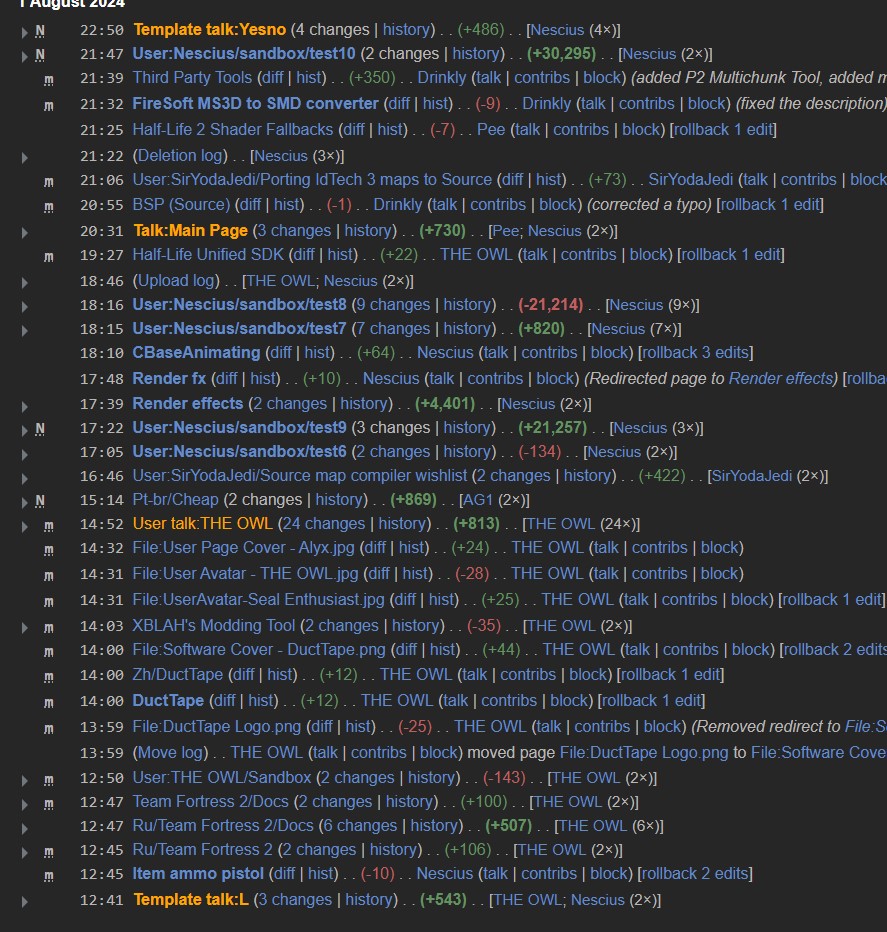
Task: Click the N new-page flag on Pt-br/Cheap row
Action: pos(40,500)
